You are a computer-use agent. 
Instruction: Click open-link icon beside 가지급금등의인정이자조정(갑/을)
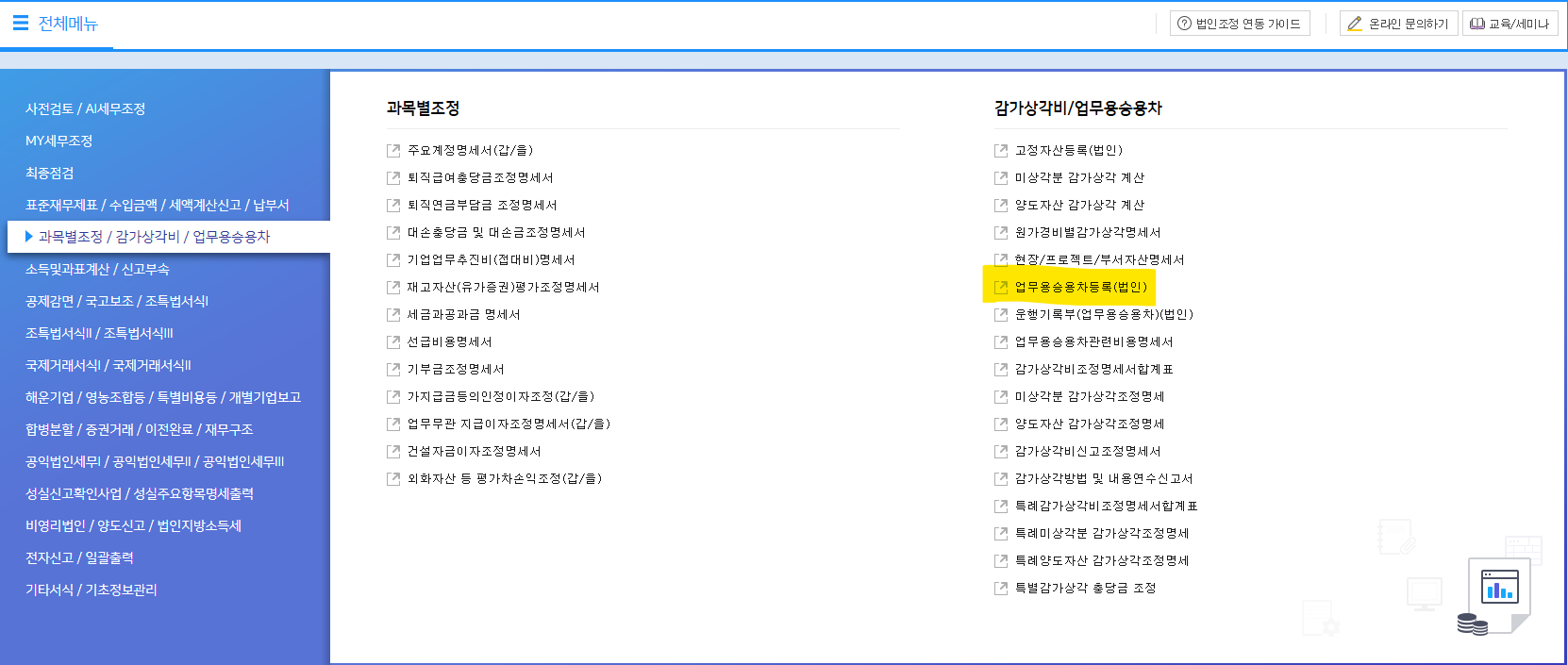click(393, 396)
